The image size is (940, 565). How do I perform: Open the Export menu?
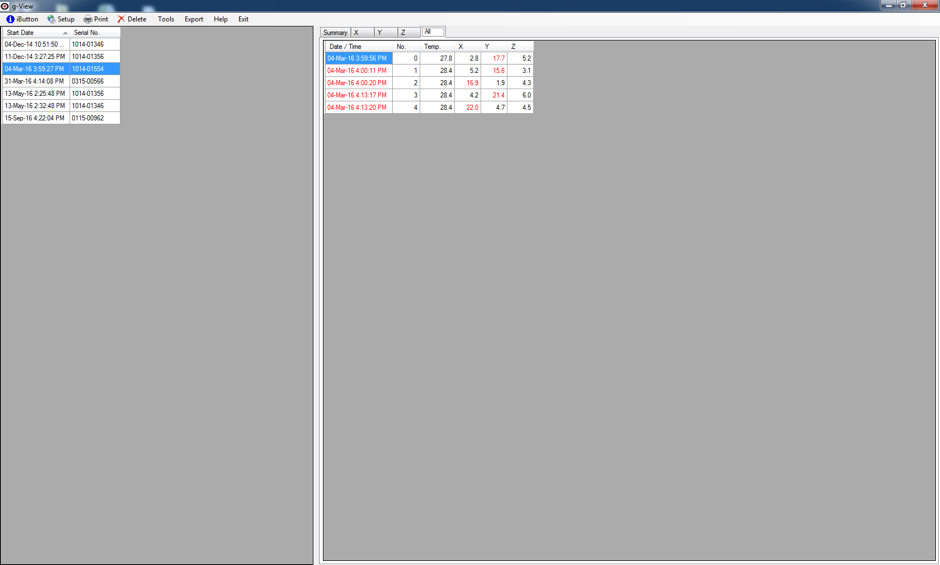point(194,19)
